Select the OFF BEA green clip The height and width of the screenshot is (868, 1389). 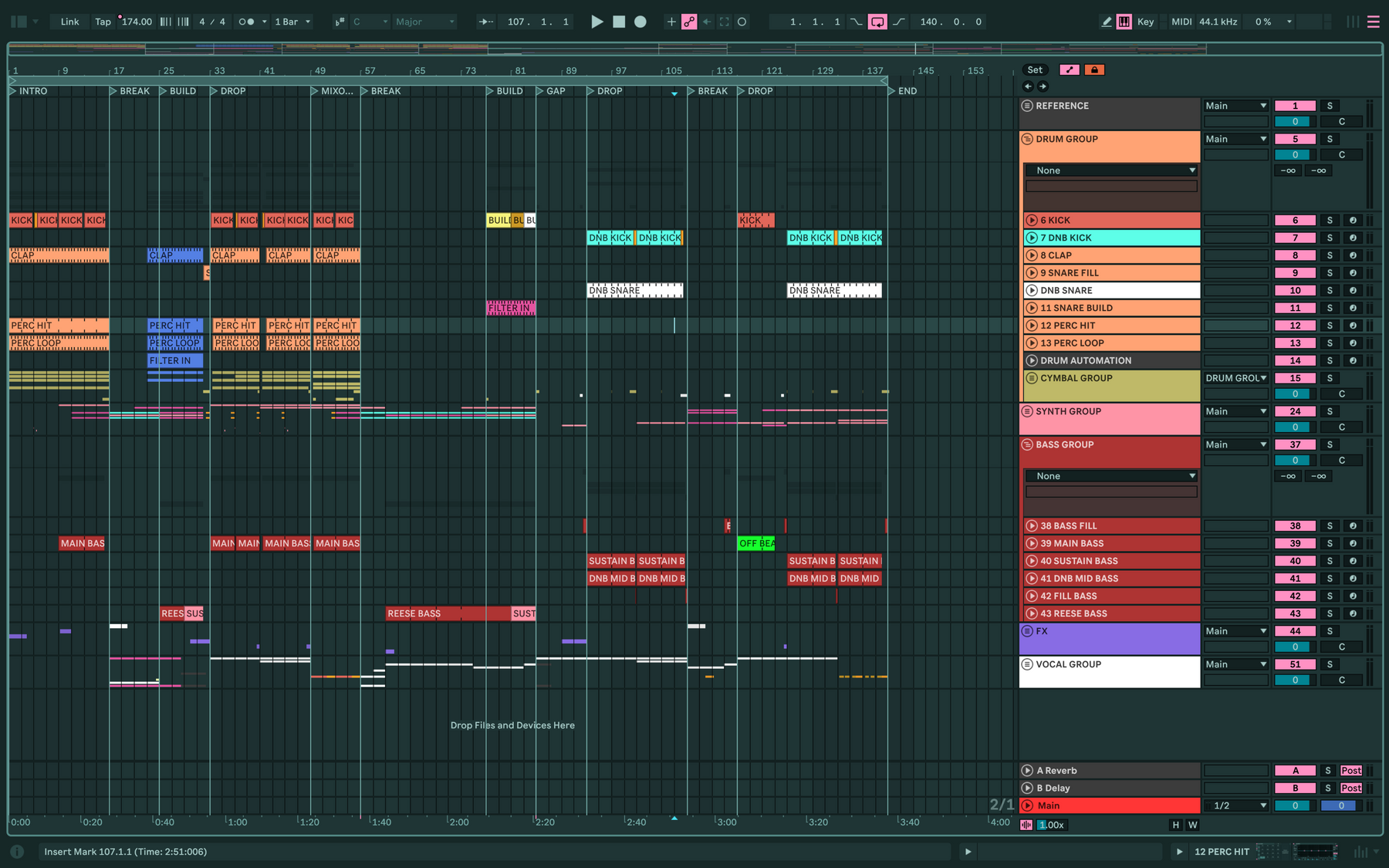click(755, 543)
